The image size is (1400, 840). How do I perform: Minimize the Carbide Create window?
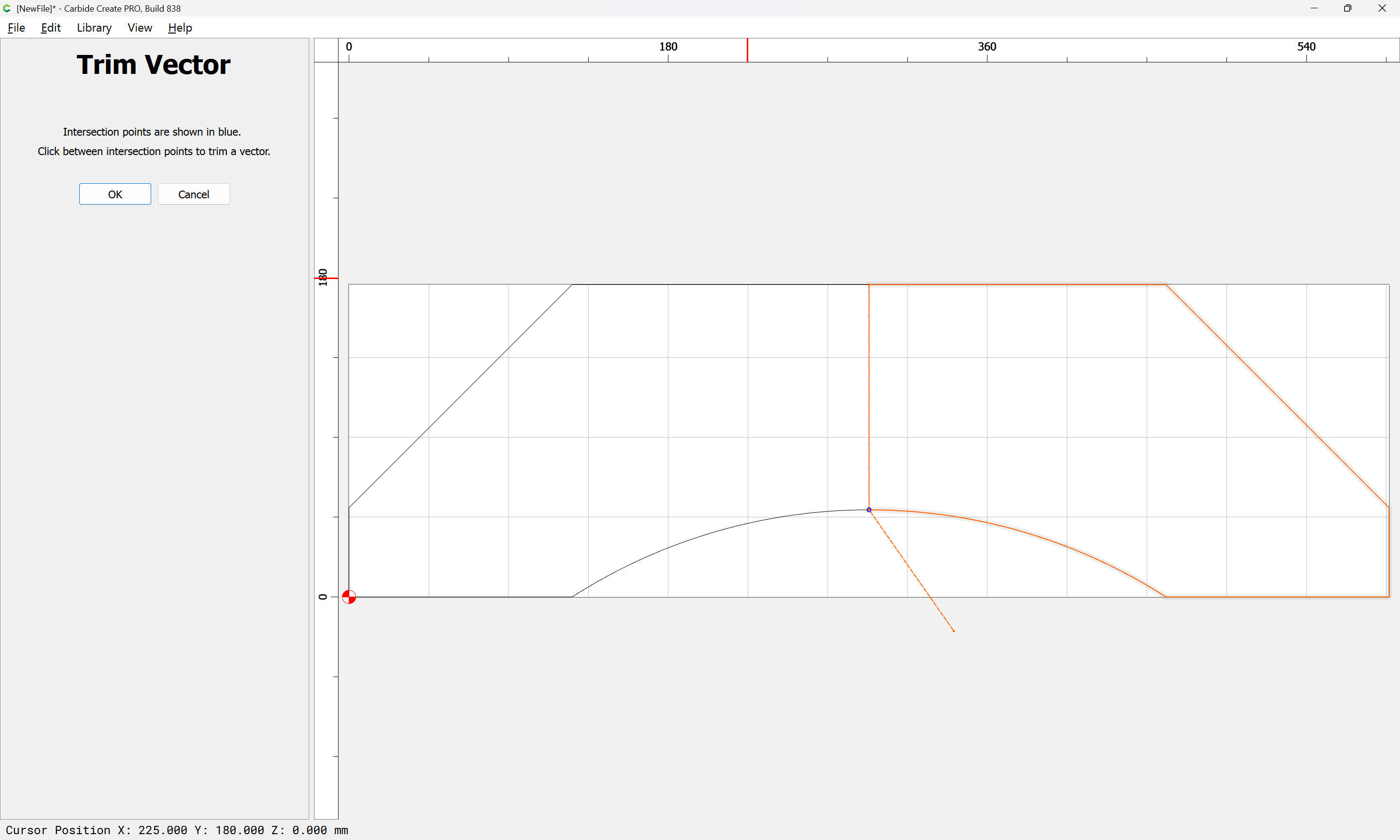pos(1313,8)
